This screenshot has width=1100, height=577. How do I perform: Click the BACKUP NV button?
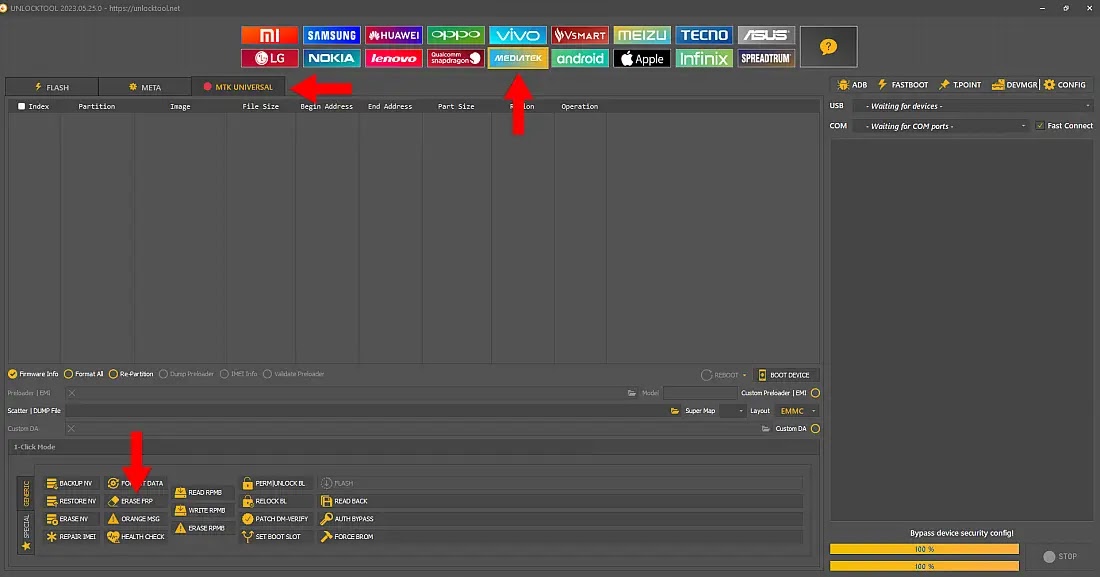pos(69,484)
